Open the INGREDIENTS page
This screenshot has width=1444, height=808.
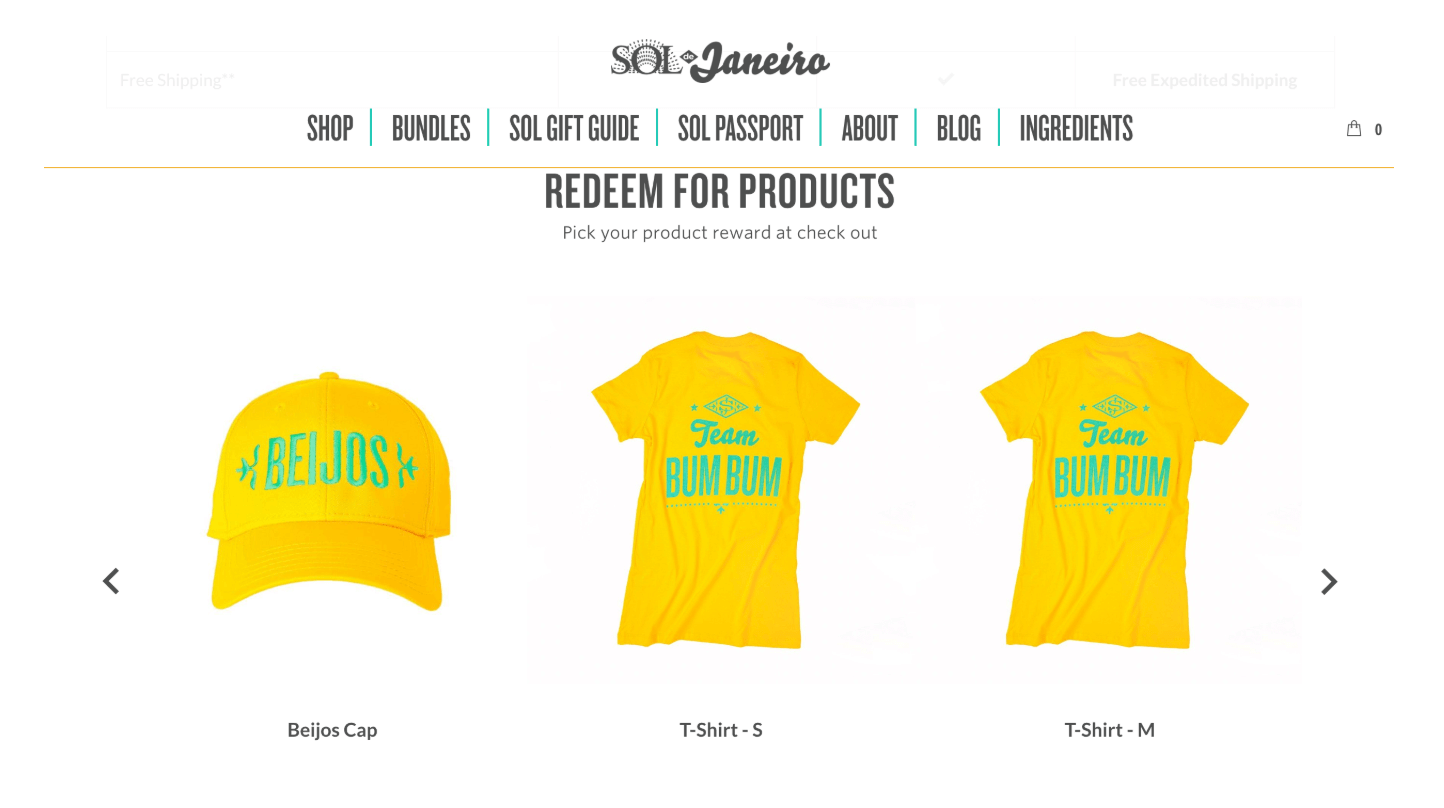tap(1076, 128)
